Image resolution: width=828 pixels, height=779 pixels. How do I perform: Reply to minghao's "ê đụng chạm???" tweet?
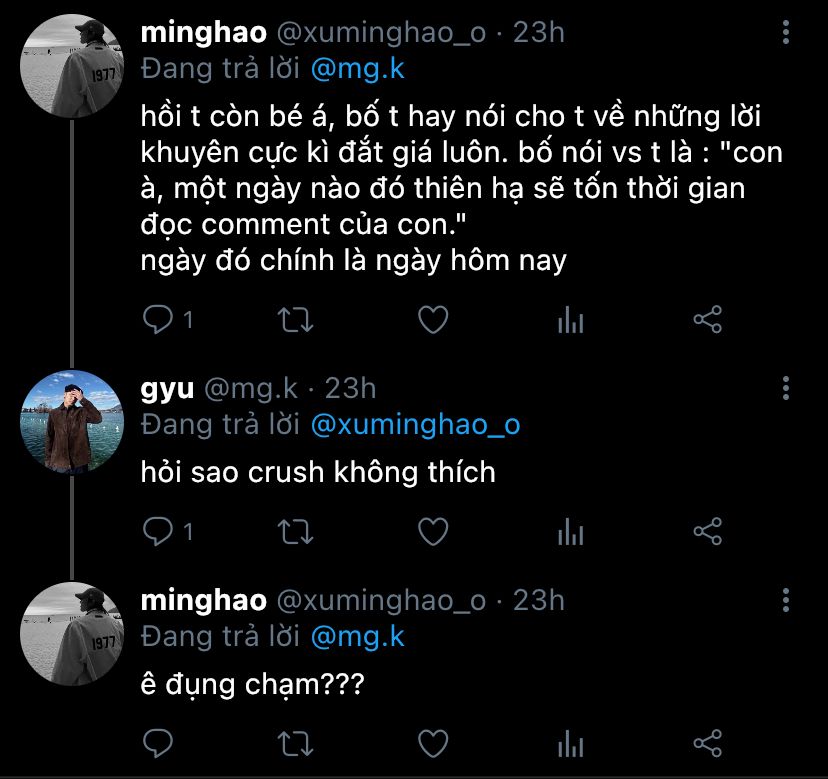tap(158, 743)
